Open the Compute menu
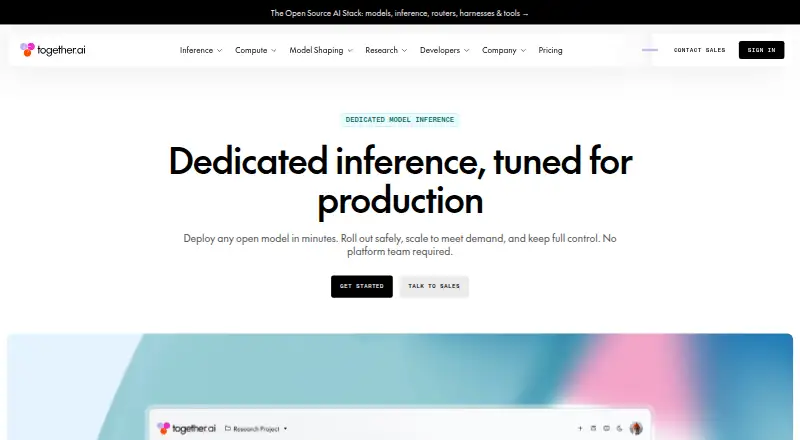Image resolution: width=800 pixels, height=440 pixels. point(251,50)
